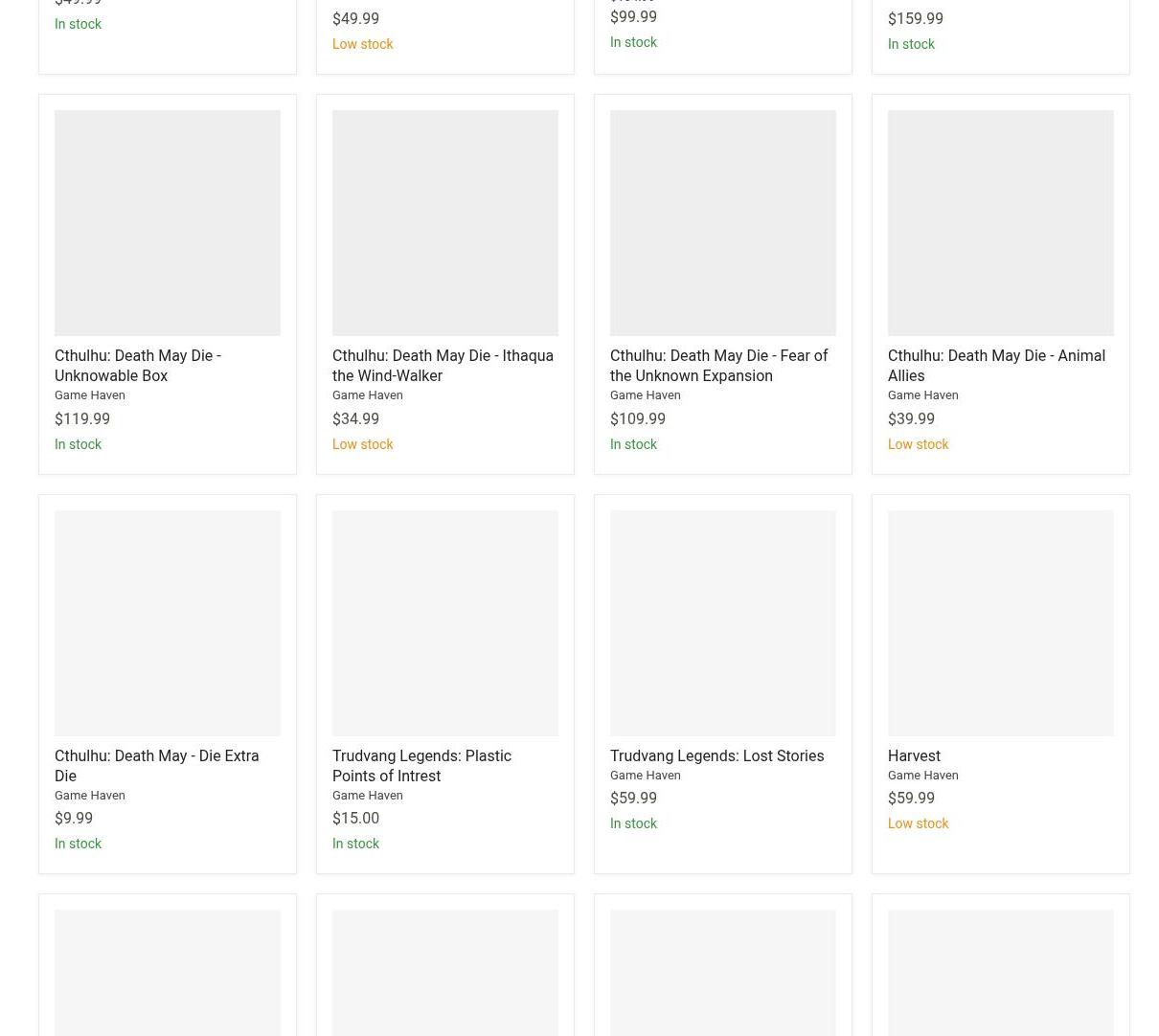The height and width of the screenshot is (1036, 1159).
Task: Open Cthulhu: Death May Die - Unknowable Box title
Action: click(137, 366)
